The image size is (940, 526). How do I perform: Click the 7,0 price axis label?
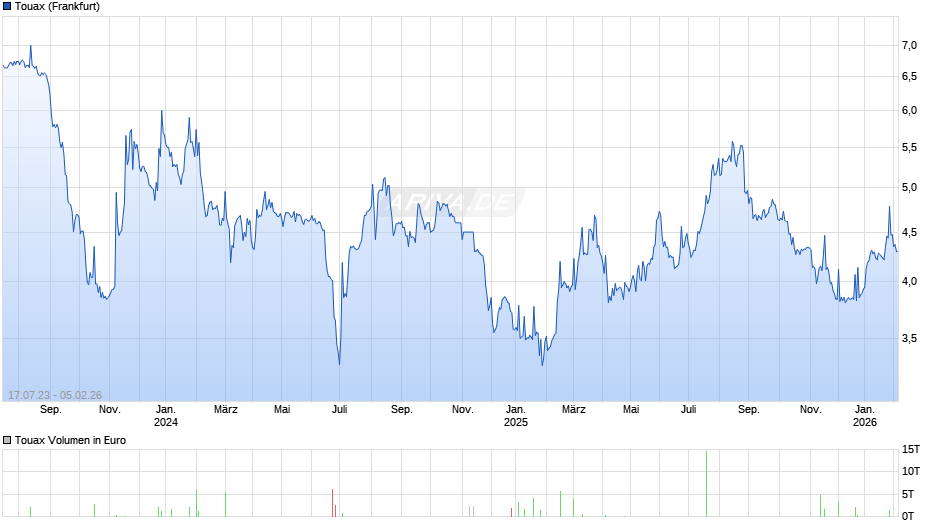point(909,46)
